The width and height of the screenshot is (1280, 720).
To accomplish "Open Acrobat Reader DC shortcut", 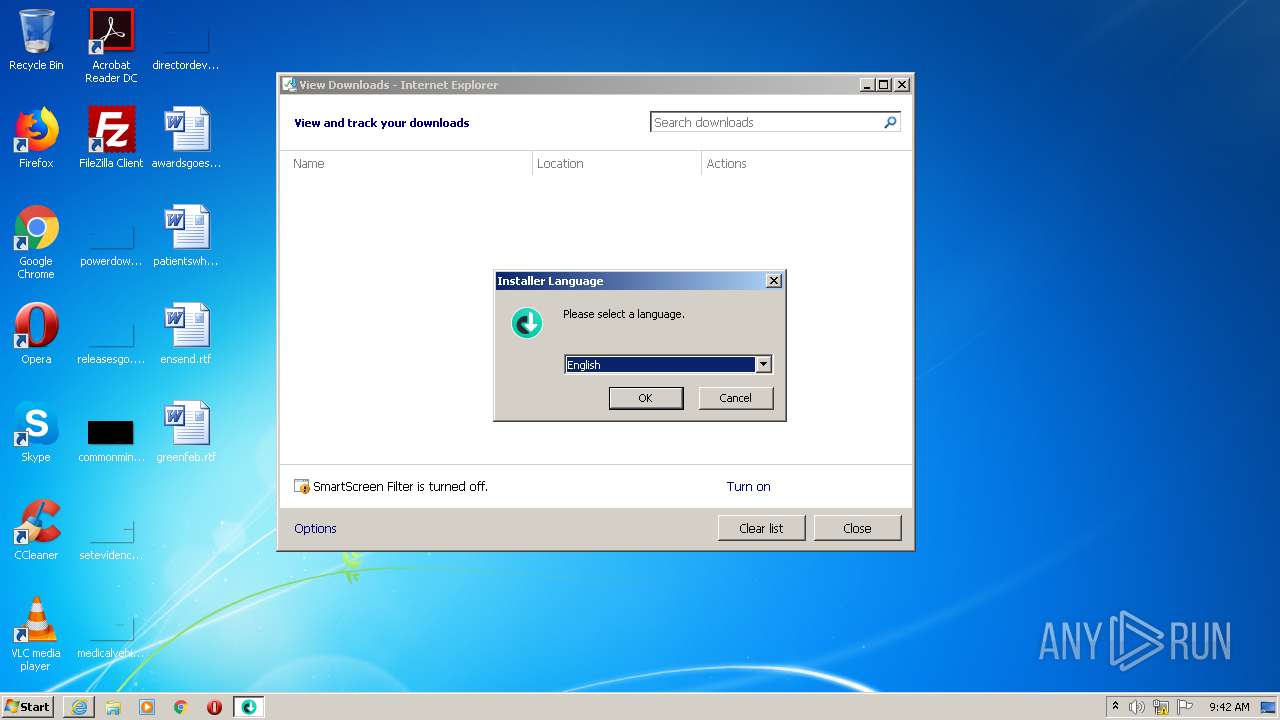I will (x=111, y=46).
